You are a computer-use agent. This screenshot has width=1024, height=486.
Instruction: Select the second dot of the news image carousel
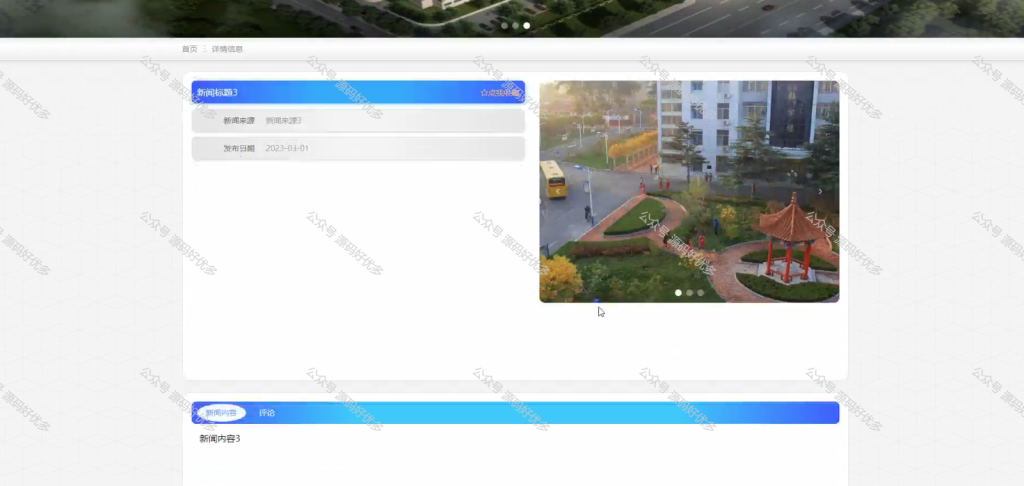tap(689, 293)
